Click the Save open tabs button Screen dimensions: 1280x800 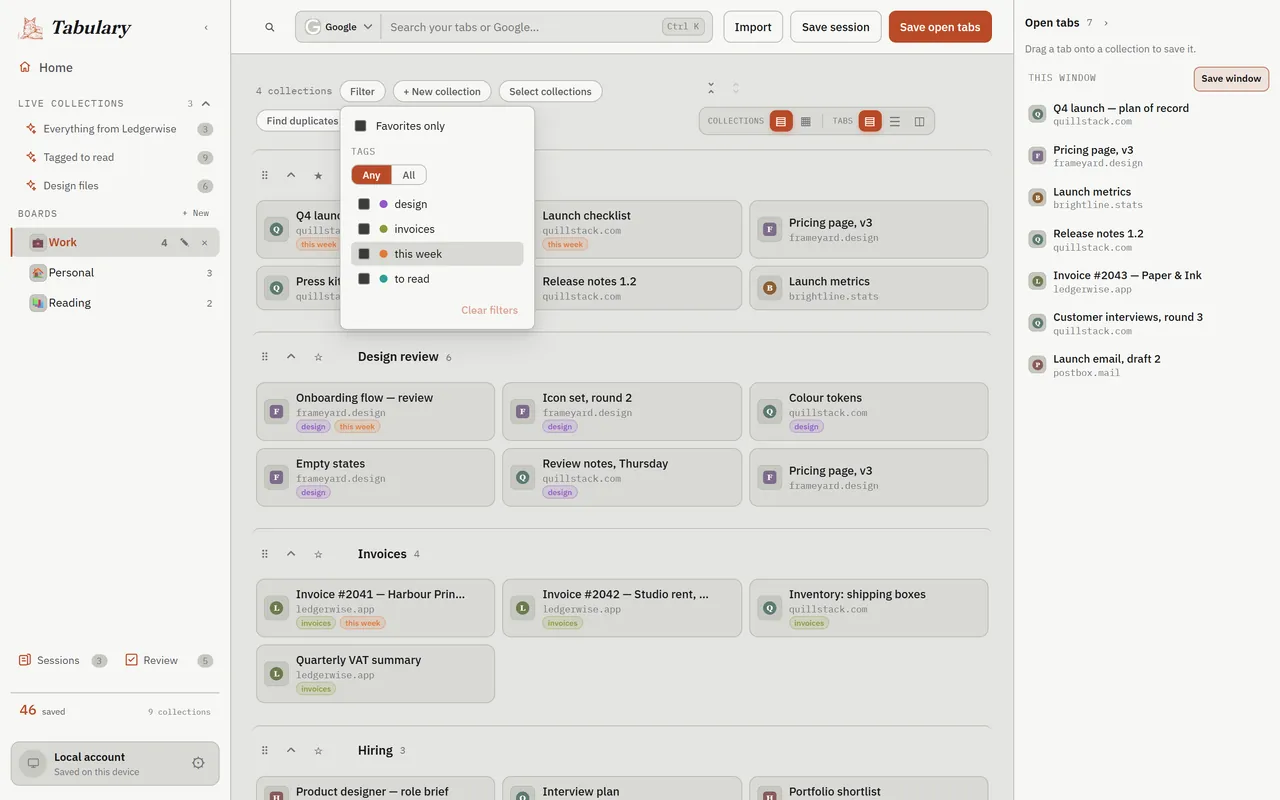coord(940,27)
